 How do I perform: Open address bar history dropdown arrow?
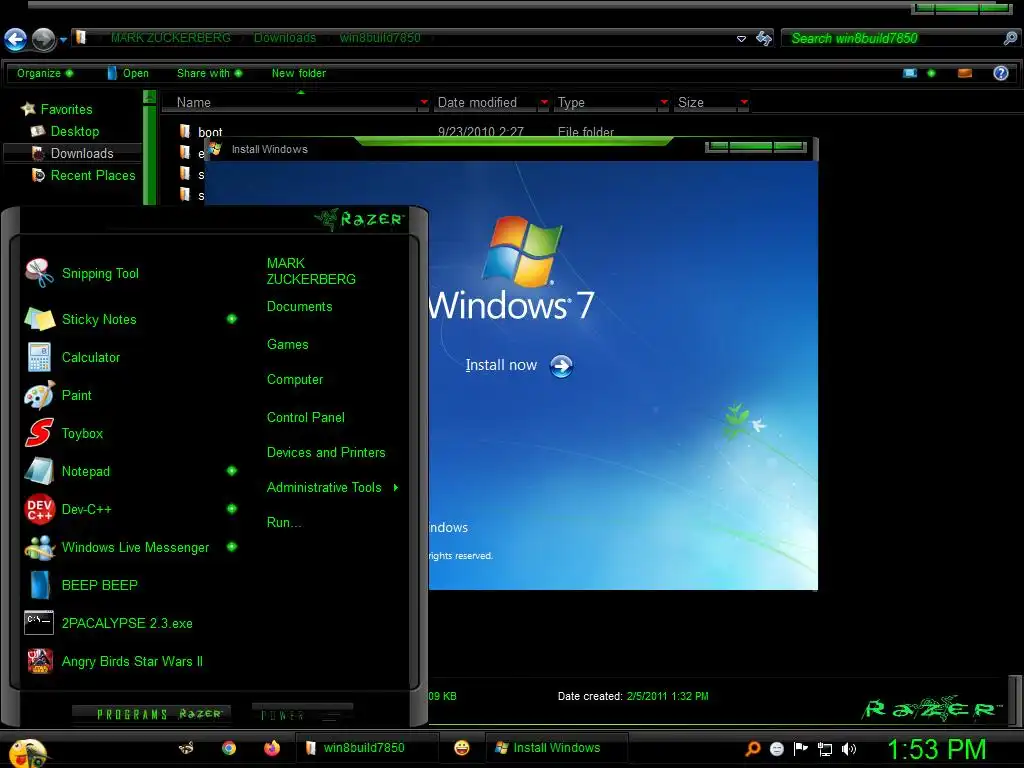(x=741, y=39)
